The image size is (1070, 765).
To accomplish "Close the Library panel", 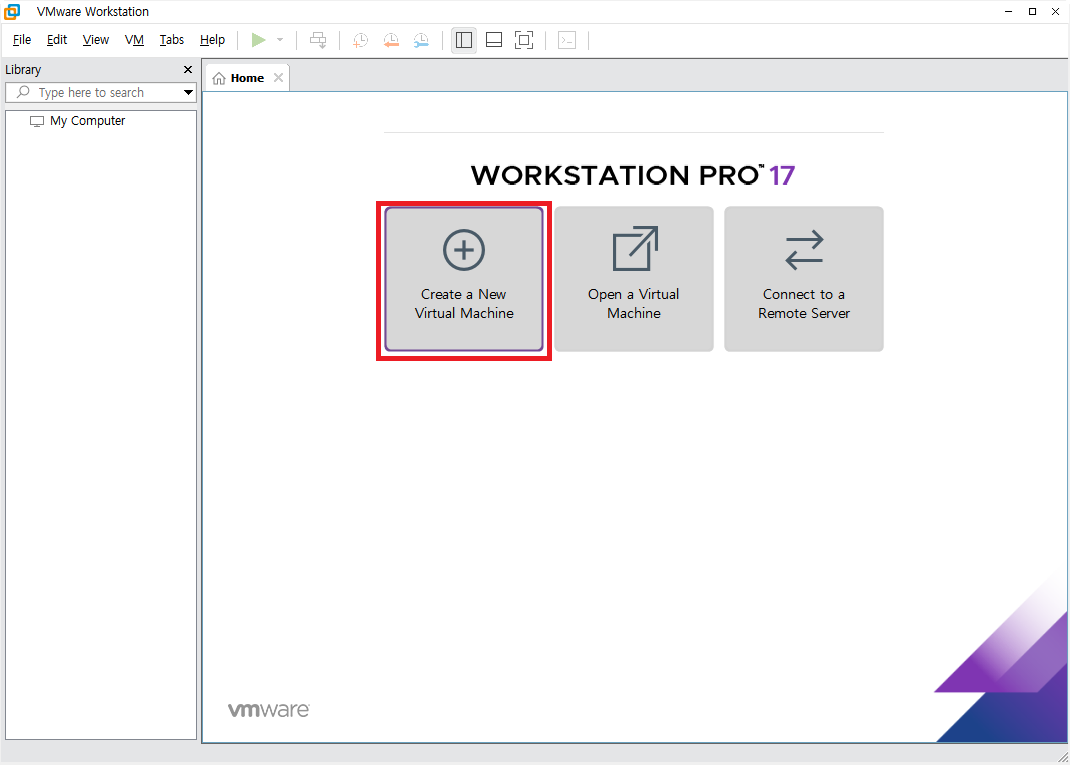I will tap(188, 70).
